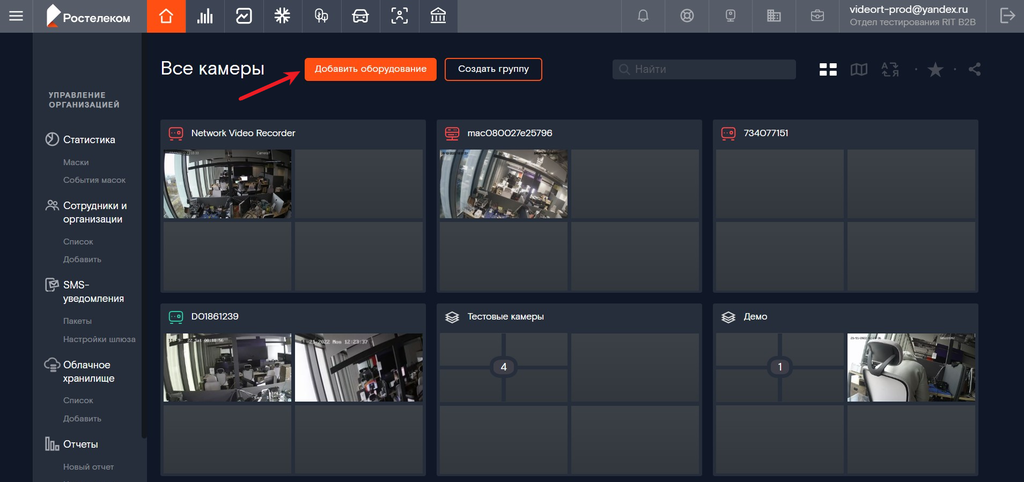Screen dimensions: 1024x482
Task: Open Добавить under Сотрудники и организации
Action: pos(82,259)
